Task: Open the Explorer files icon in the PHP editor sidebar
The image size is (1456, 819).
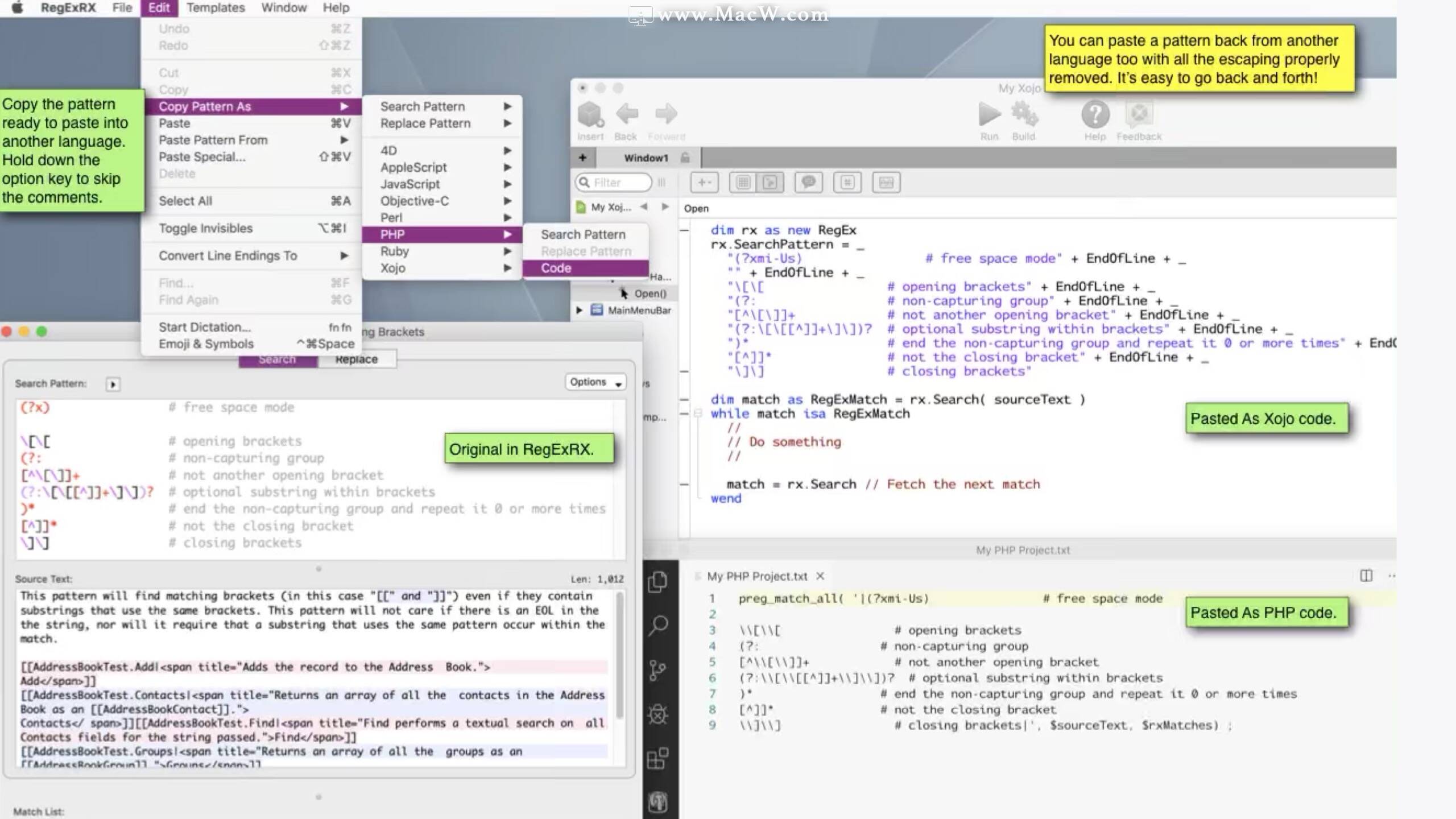Action: 658,581
